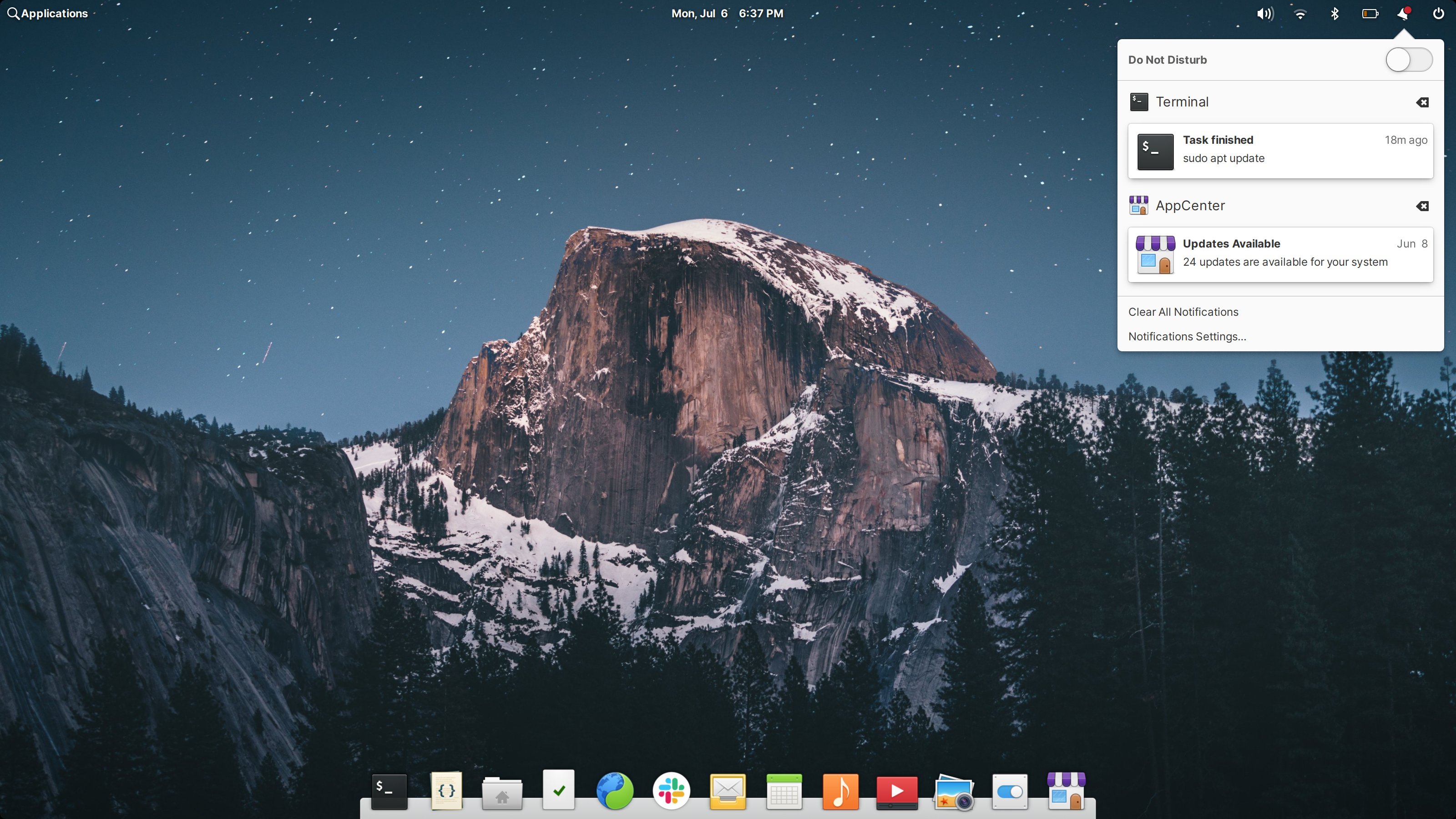The height and width of the screenshot is (819, 1456).
Task: Open Files home folder in dock
Action: click(502, 793)
